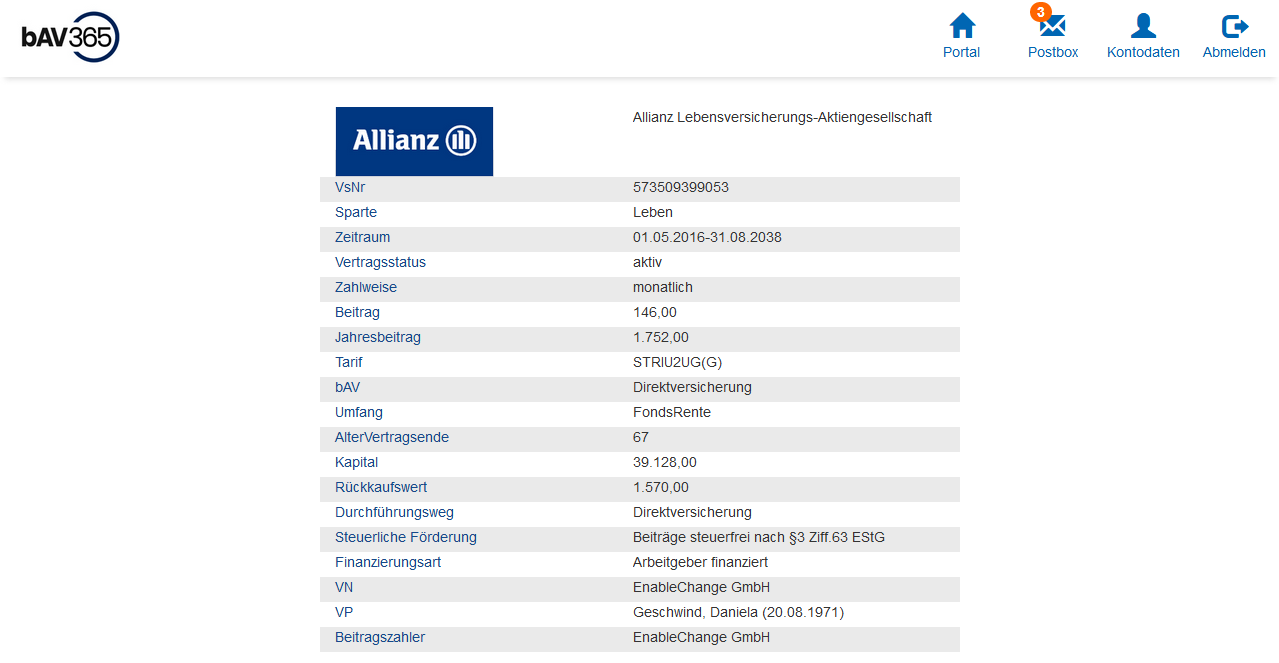Screen dimensions: 1279x663
Task: Click the Rückkaufswert label
Action: click(x=381, y=488)
